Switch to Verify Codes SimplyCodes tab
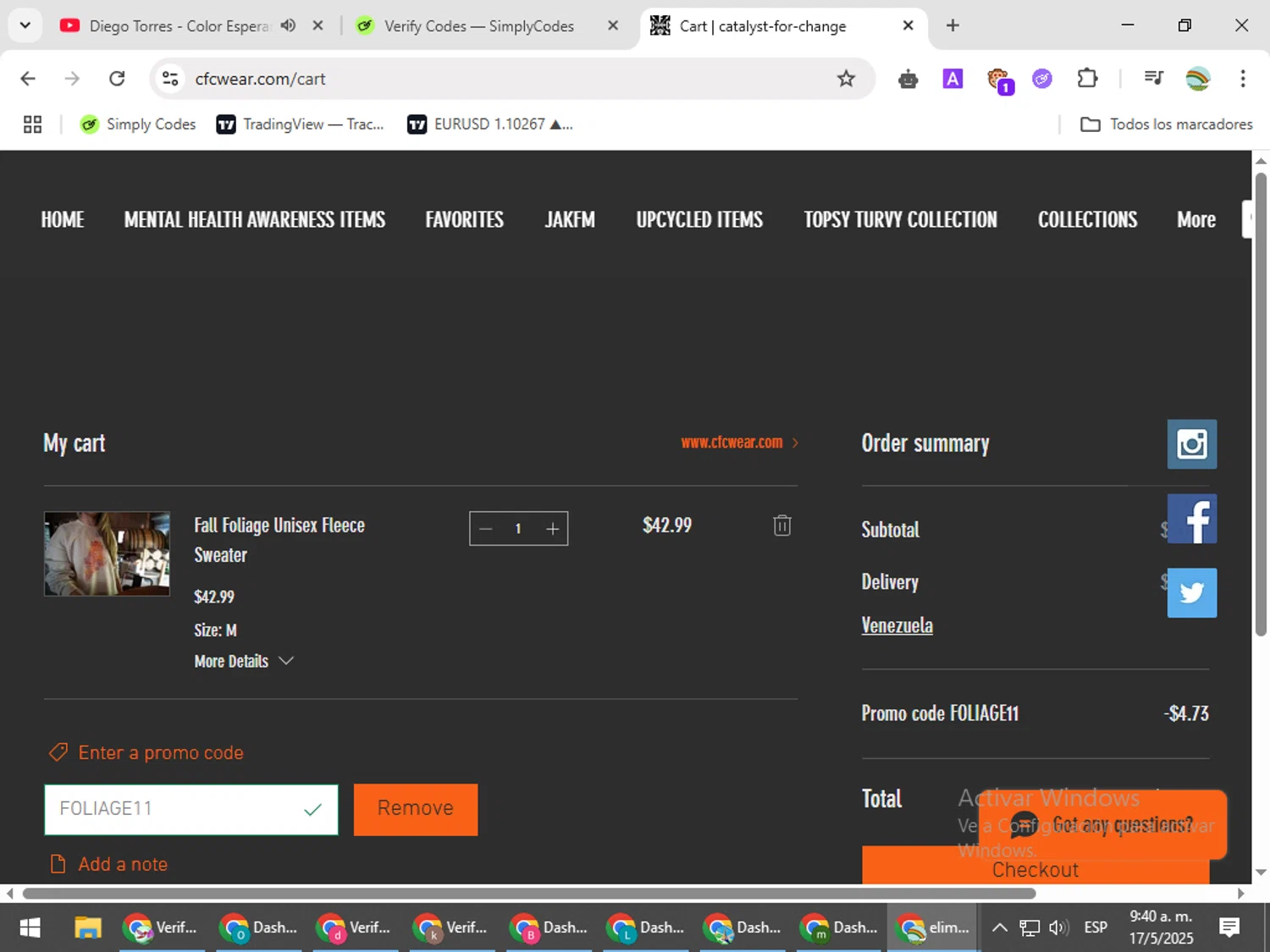This screenshot has height=952, width=1270. (478, 26)
